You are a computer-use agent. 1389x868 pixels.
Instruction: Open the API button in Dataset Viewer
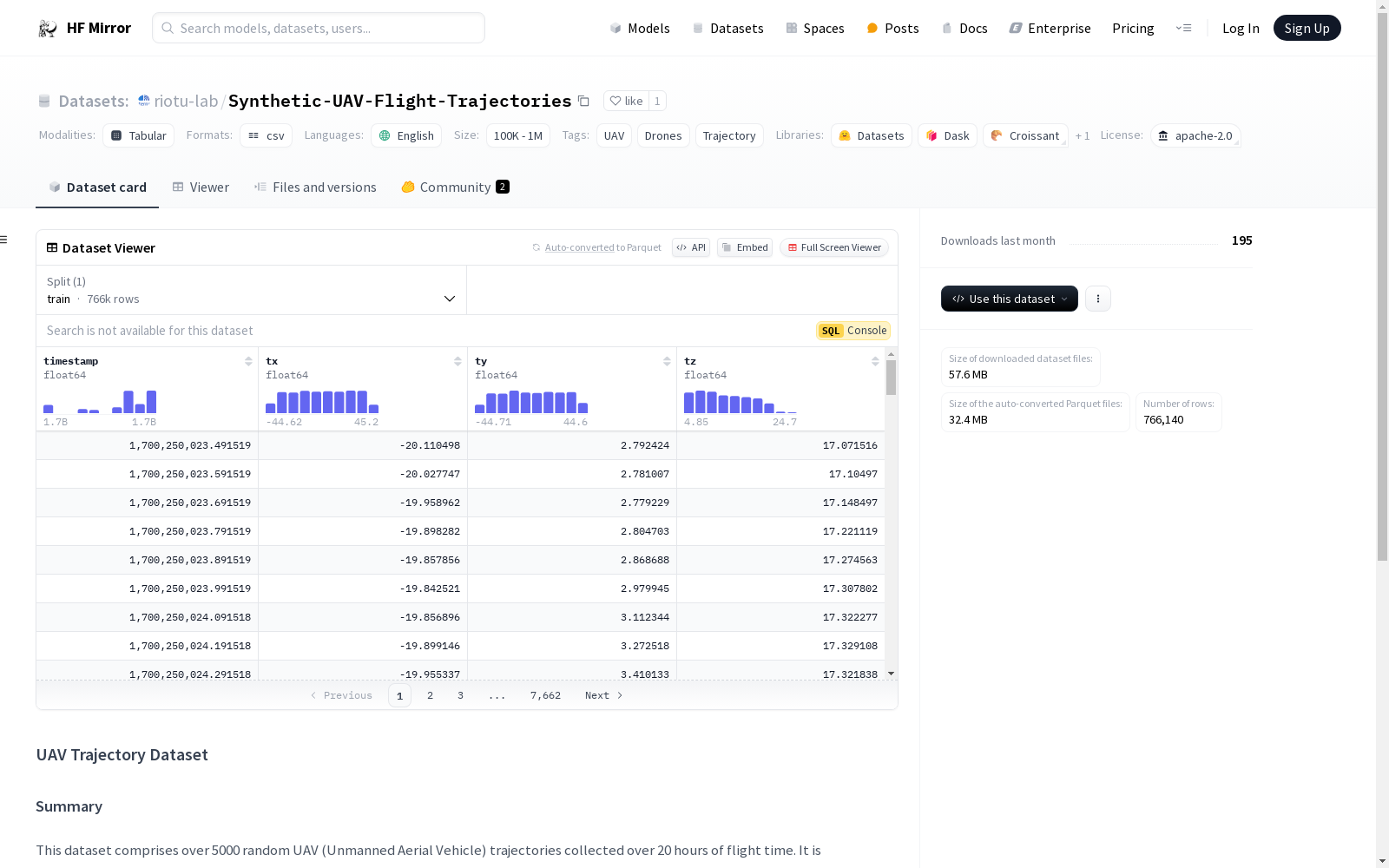pyautogui.click(x=691, y=247)
